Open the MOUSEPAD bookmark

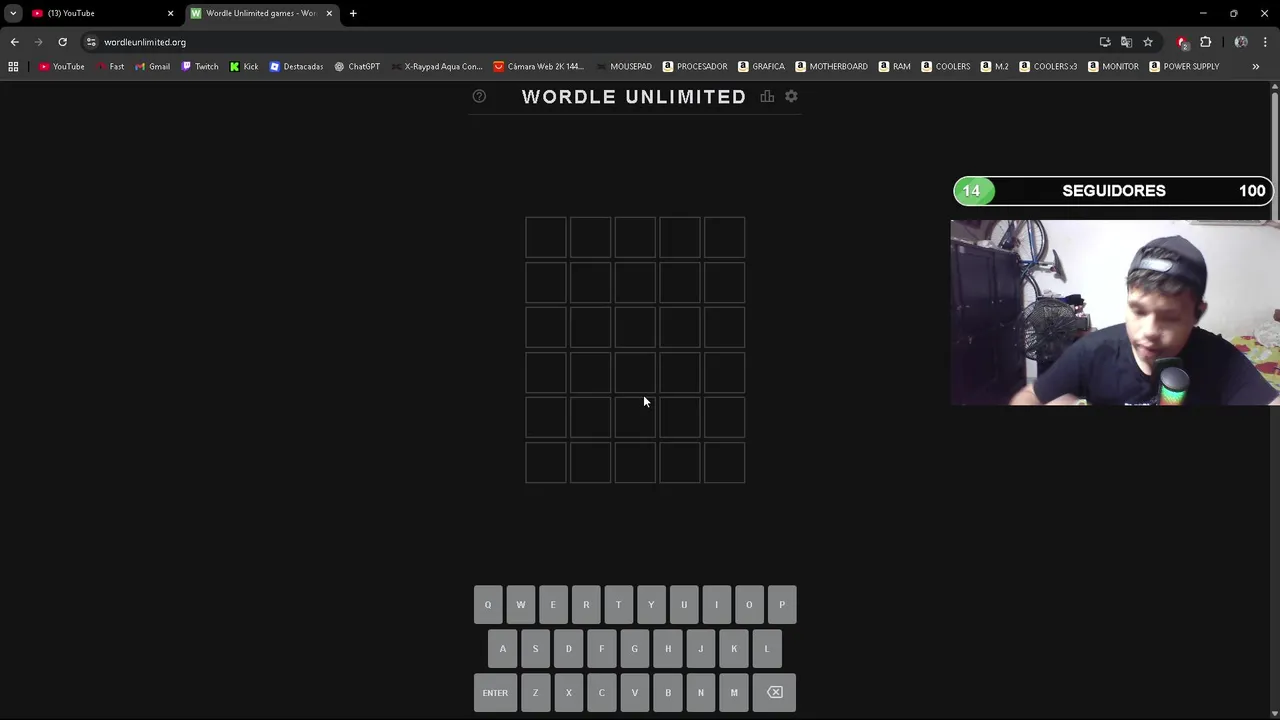(623, 66)
